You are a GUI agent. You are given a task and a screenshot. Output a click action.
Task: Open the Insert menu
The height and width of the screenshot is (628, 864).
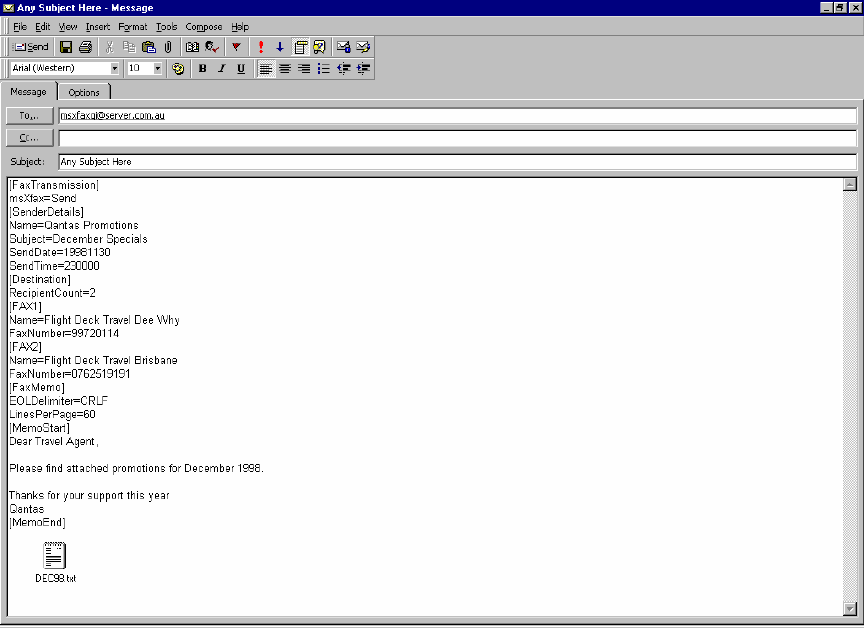tap(98, 26)
